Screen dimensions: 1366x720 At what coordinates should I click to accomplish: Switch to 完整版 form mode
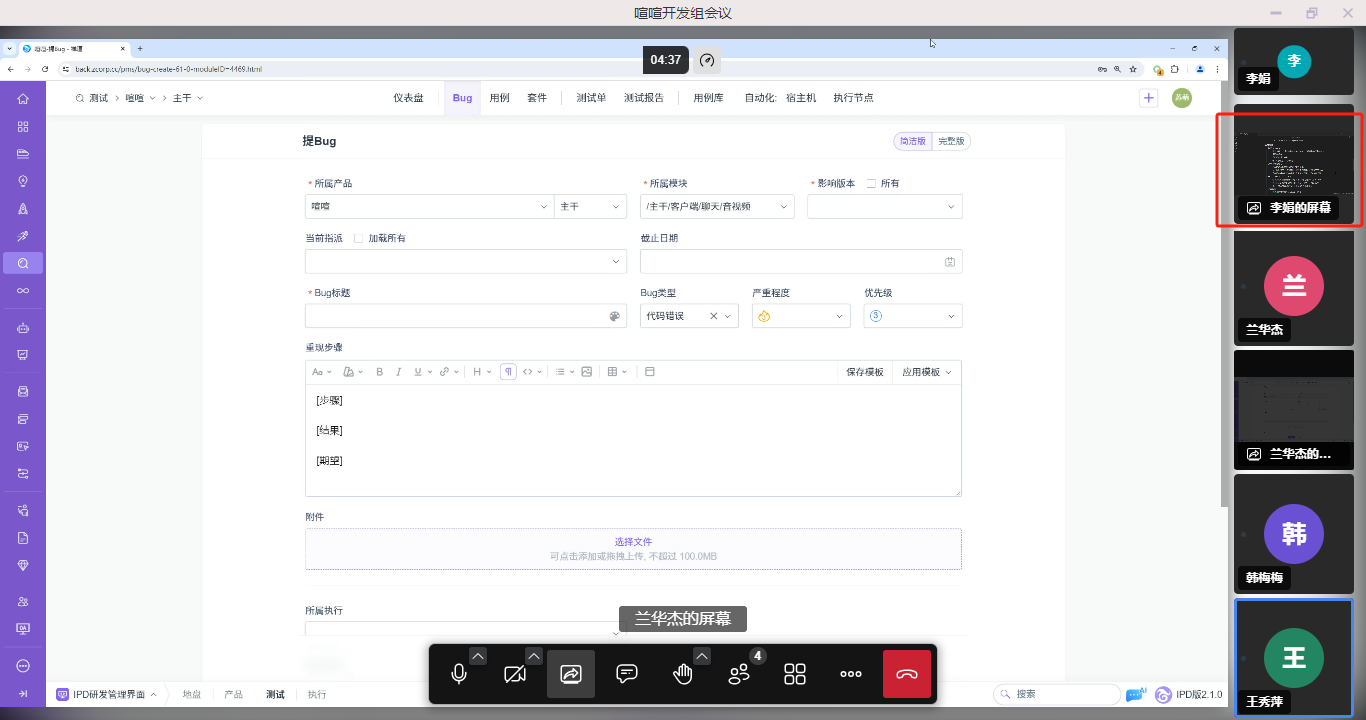click(x=951, y=142)
